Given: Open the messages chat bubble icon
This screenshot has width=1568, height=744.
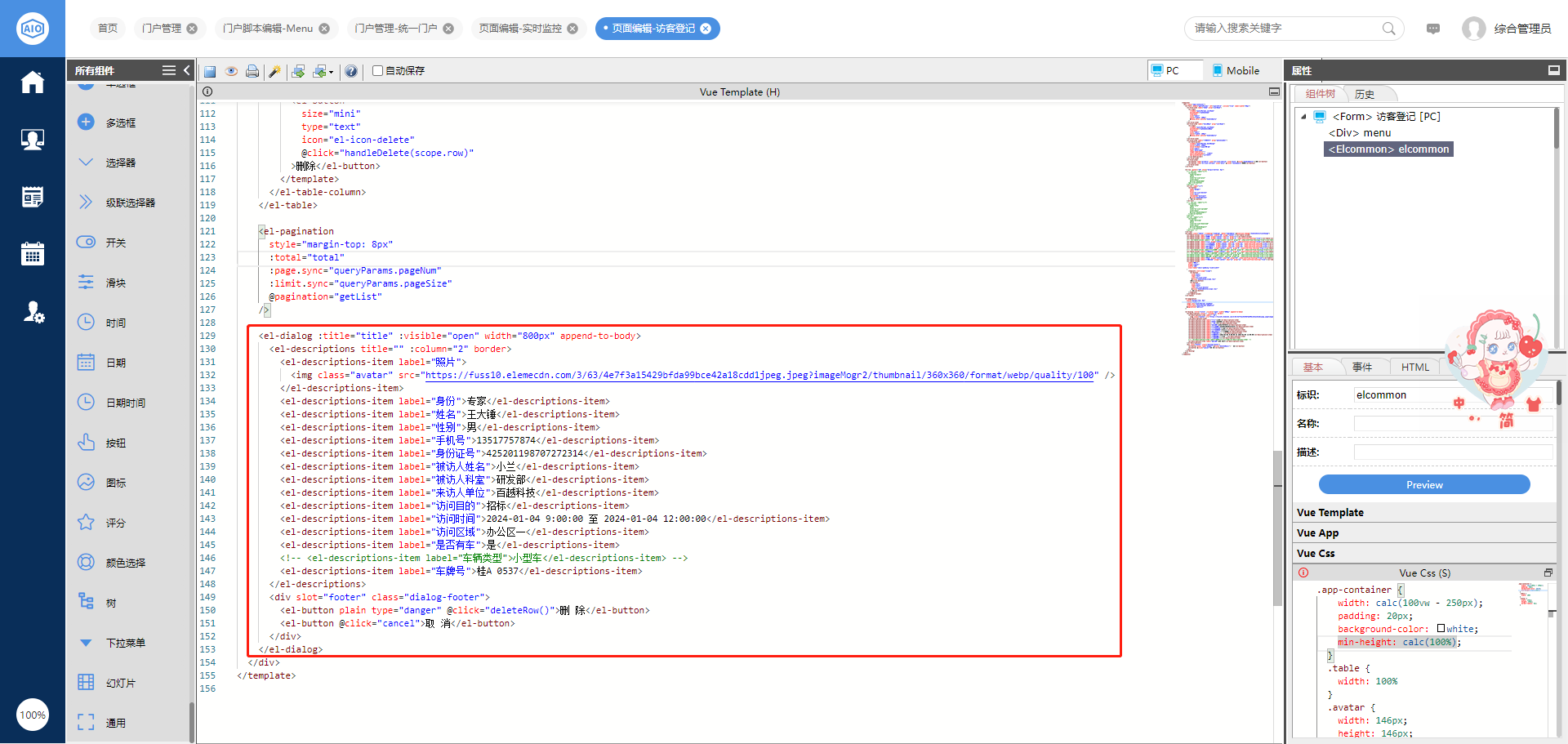Looking at the screenshot, I should [x=1433, y=29].
